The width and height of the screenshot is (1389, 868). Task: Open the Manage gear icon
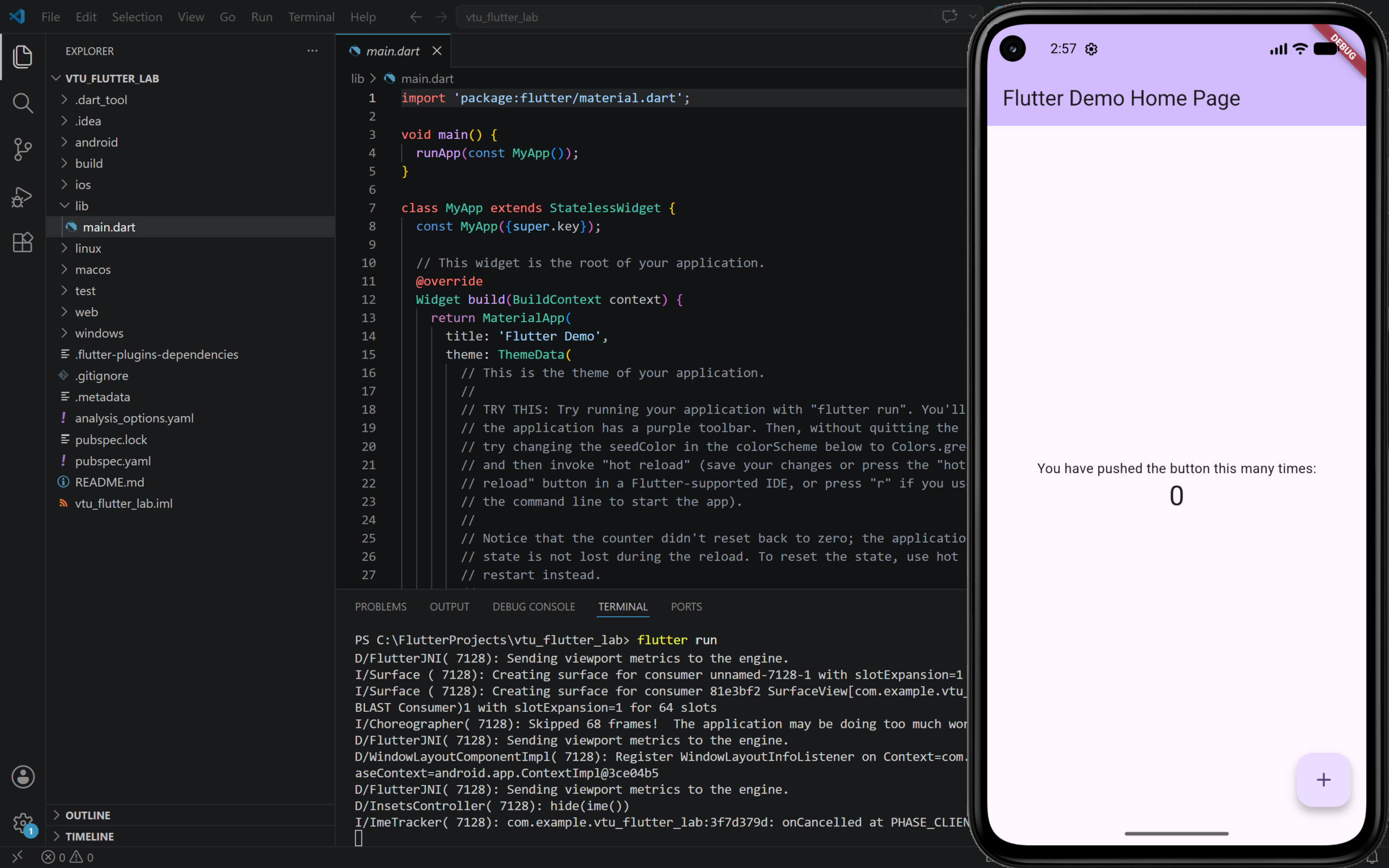click(x=23, y=823)
